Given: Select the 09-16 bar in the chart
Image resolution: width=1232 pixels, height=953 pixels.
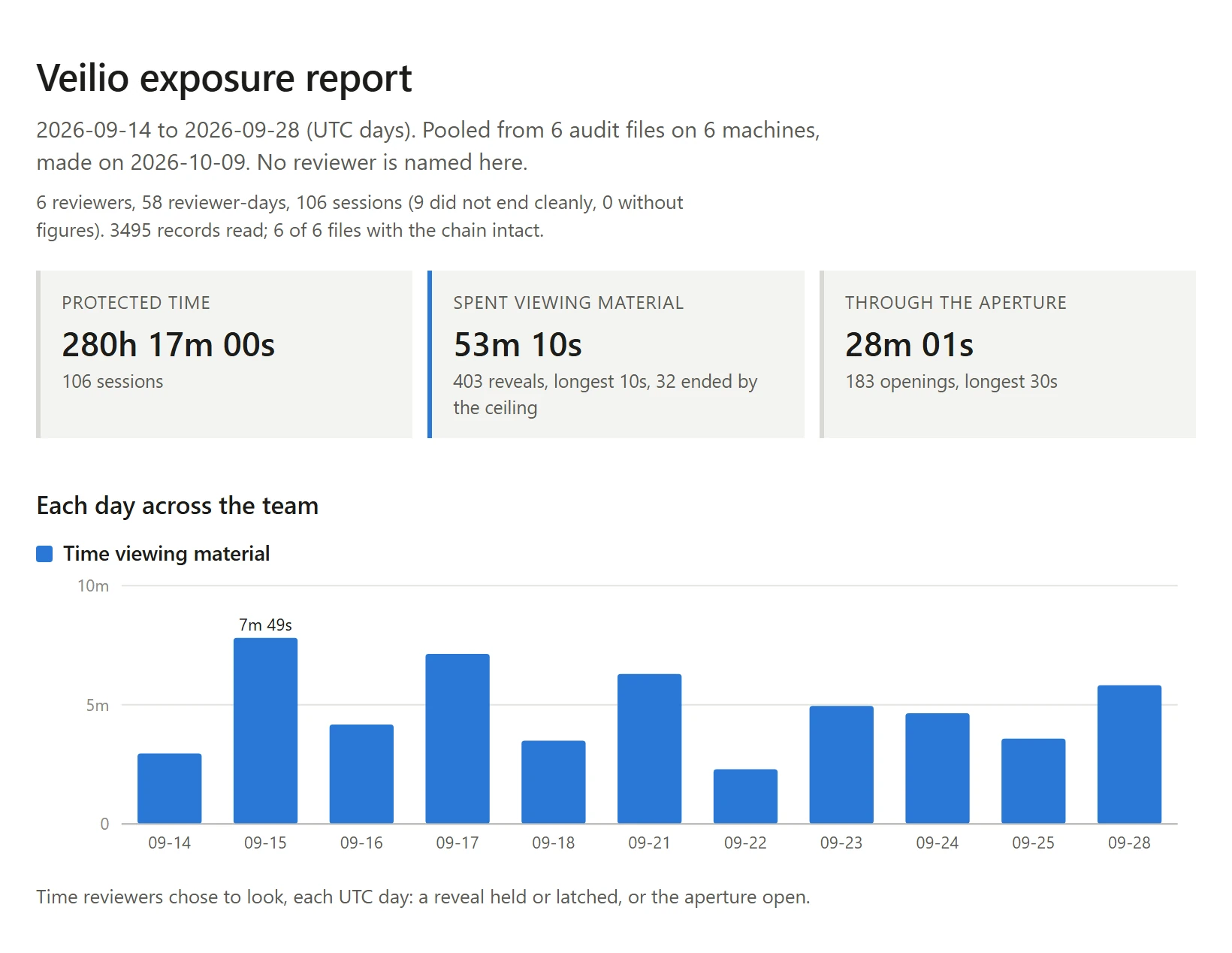Looking at the screenshot, I should pyautogui.click(x=361, y=774).
